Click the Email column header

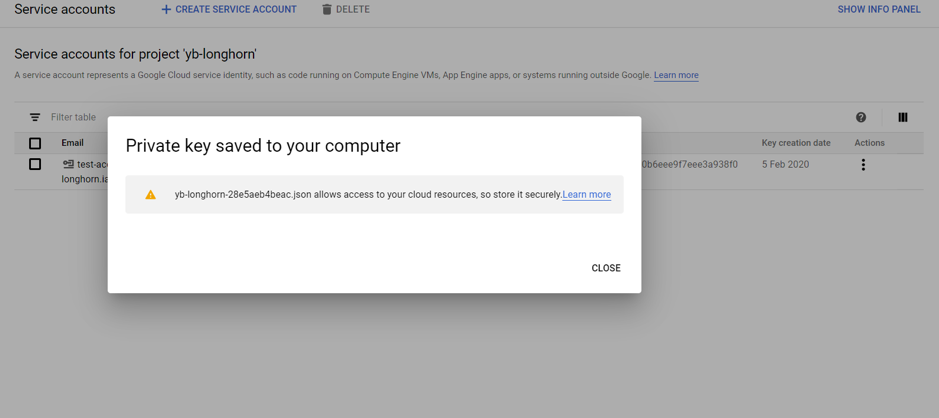[72, 143]
